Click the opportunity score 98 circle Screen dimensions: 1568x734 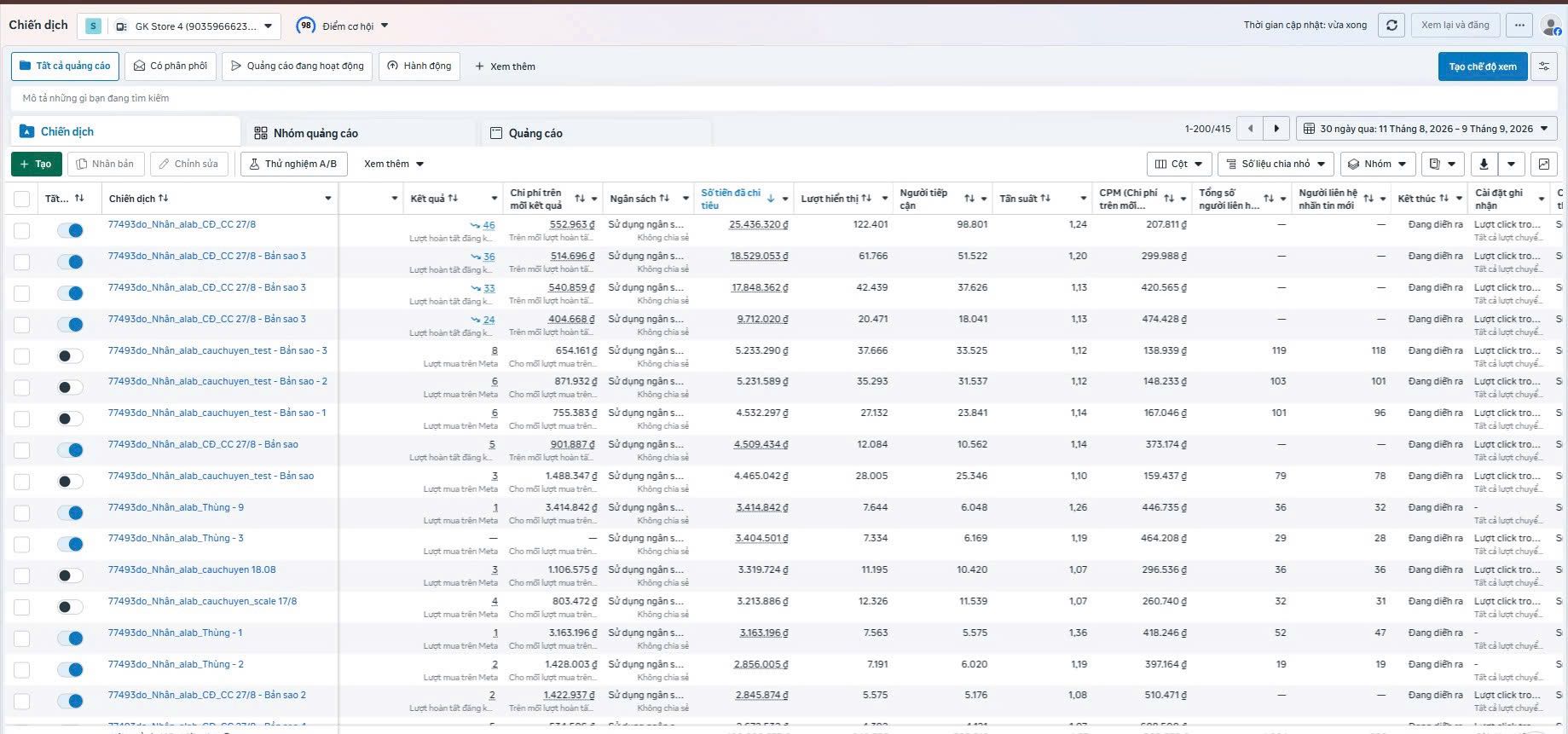pos(305,26)
